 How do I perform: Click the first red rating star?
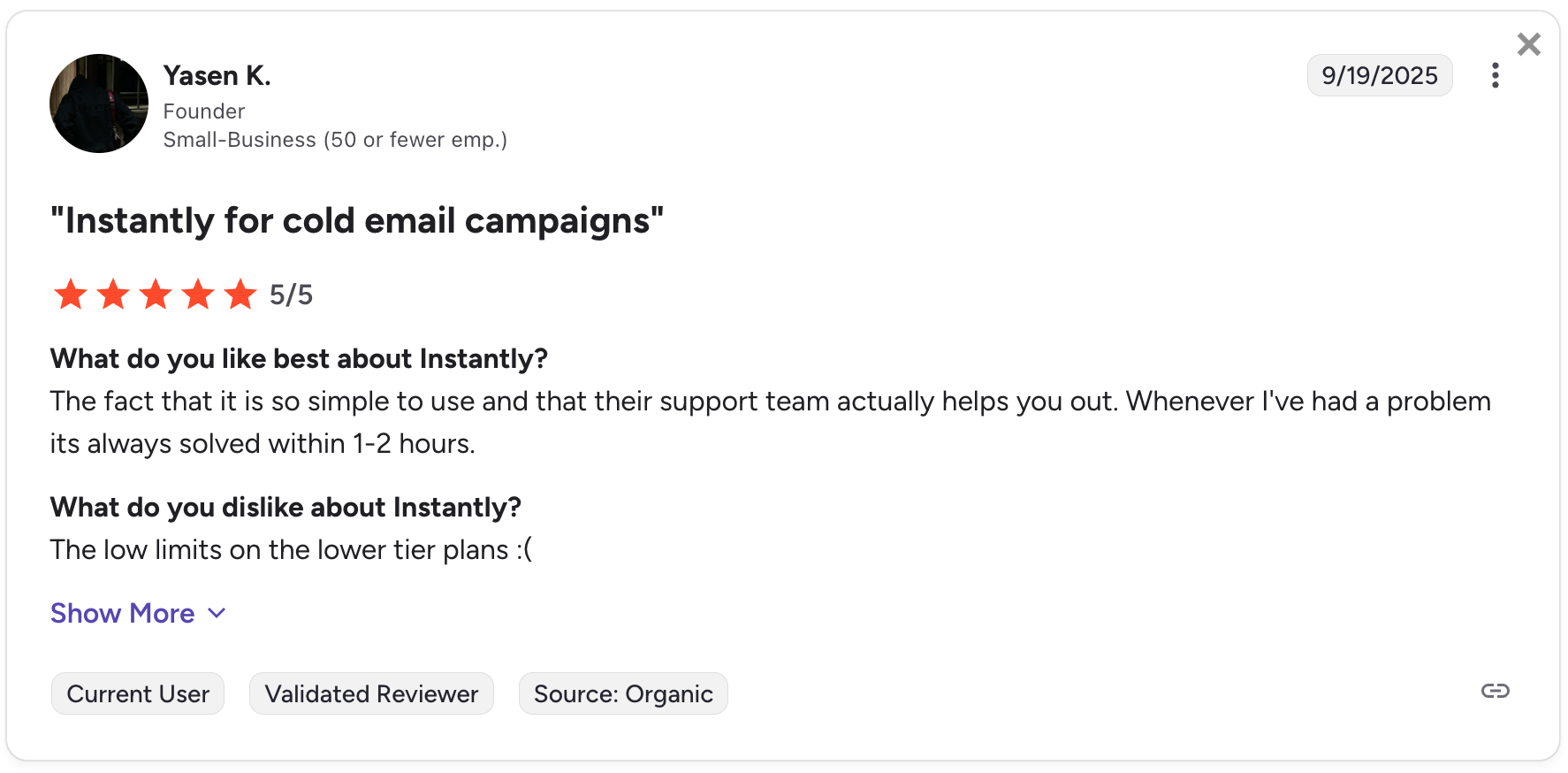coord(70,294)
